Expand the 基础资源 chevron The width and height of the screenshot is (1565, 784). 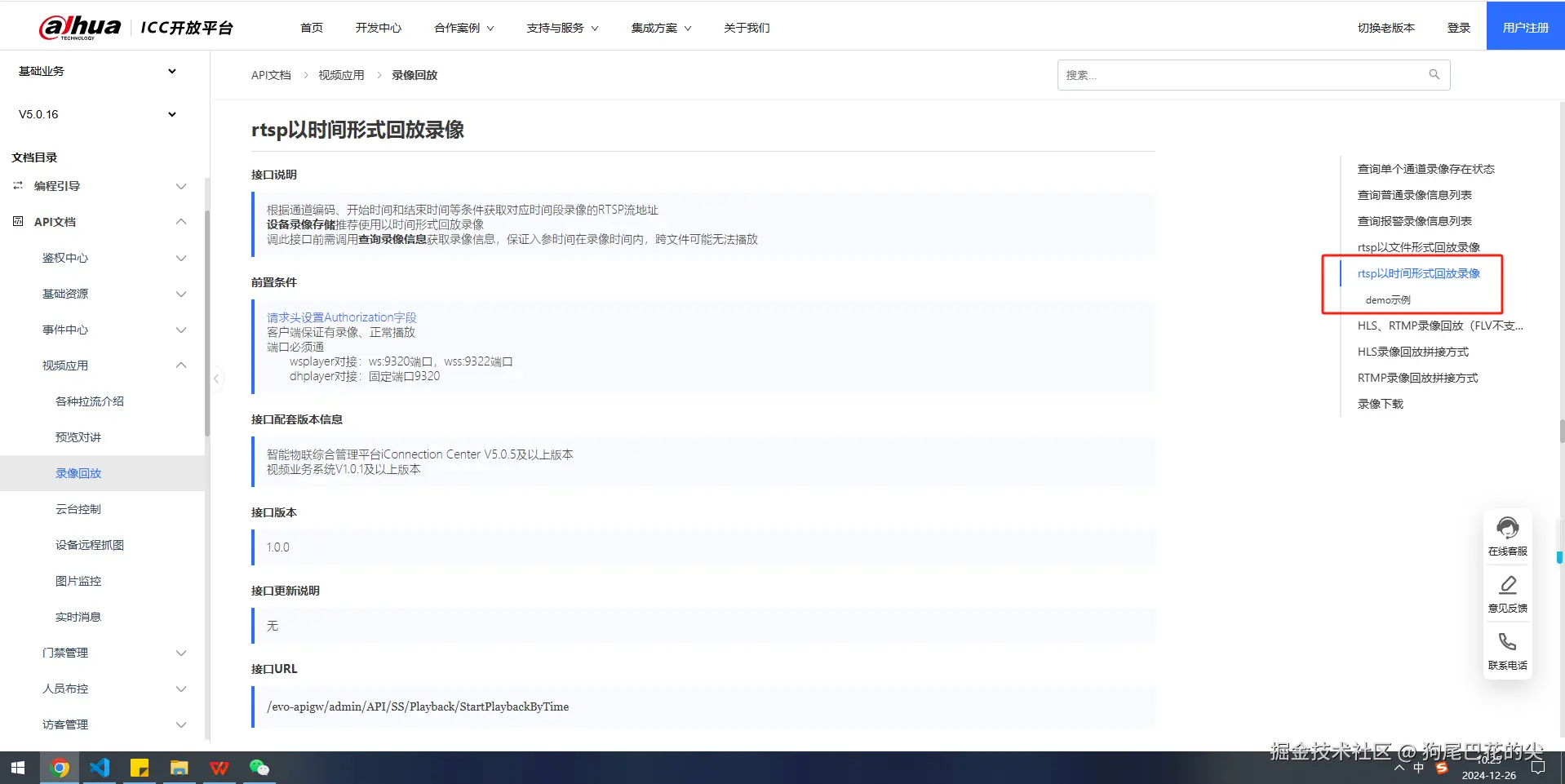[x=181, y=294]
